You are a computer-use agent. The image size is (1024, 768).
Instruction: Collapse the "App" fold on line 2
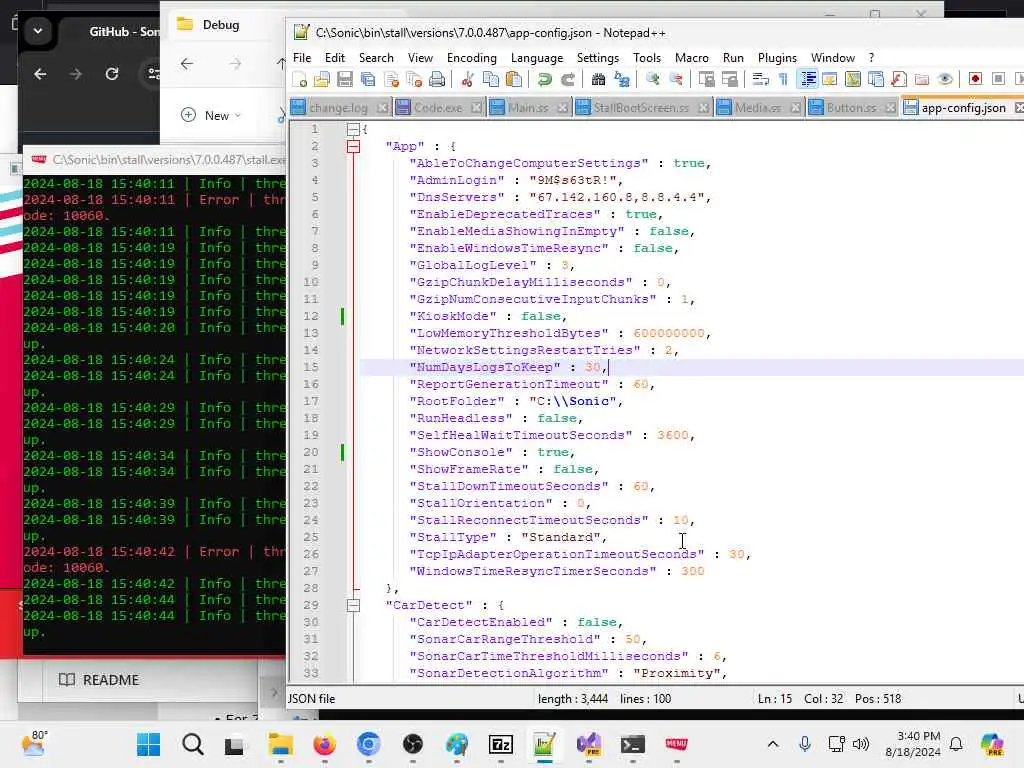point(353,146)
